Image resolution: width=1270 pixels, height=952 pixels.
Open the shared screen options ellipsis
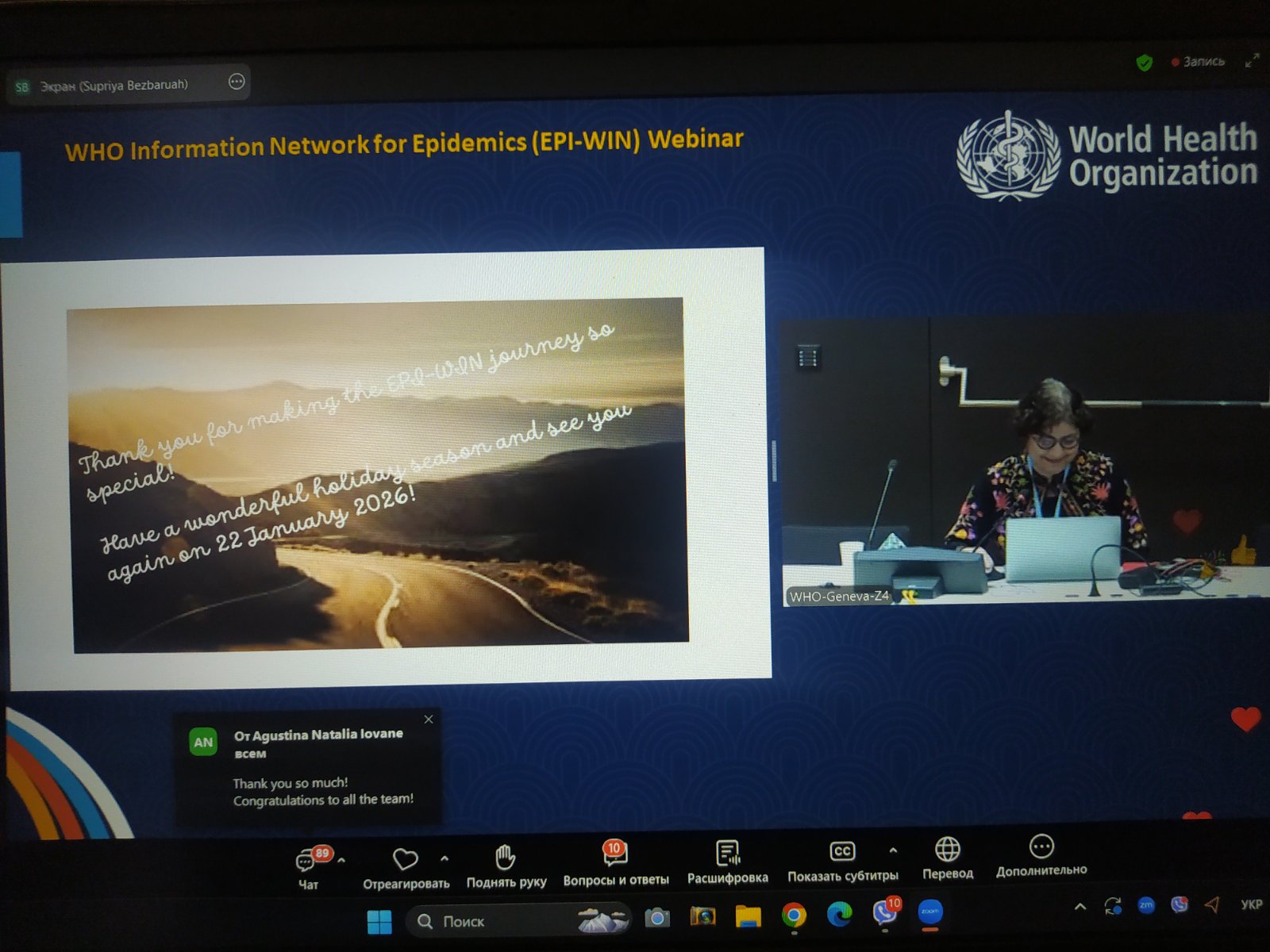pos(237,82)
